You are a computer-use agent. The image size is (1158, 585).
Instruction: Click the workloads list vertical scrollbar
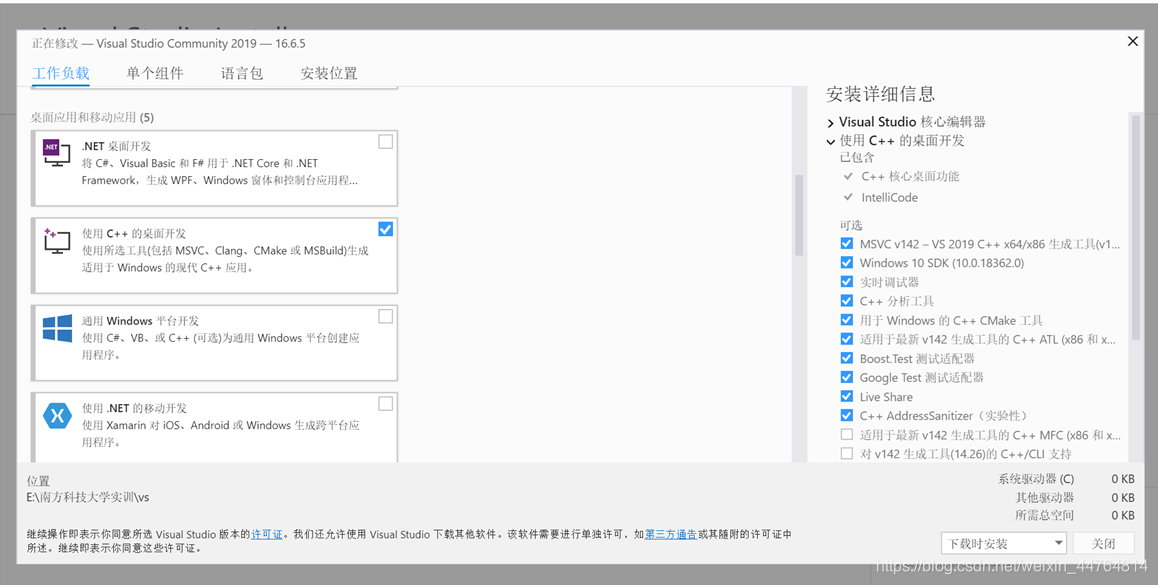(x=798, y=214)
